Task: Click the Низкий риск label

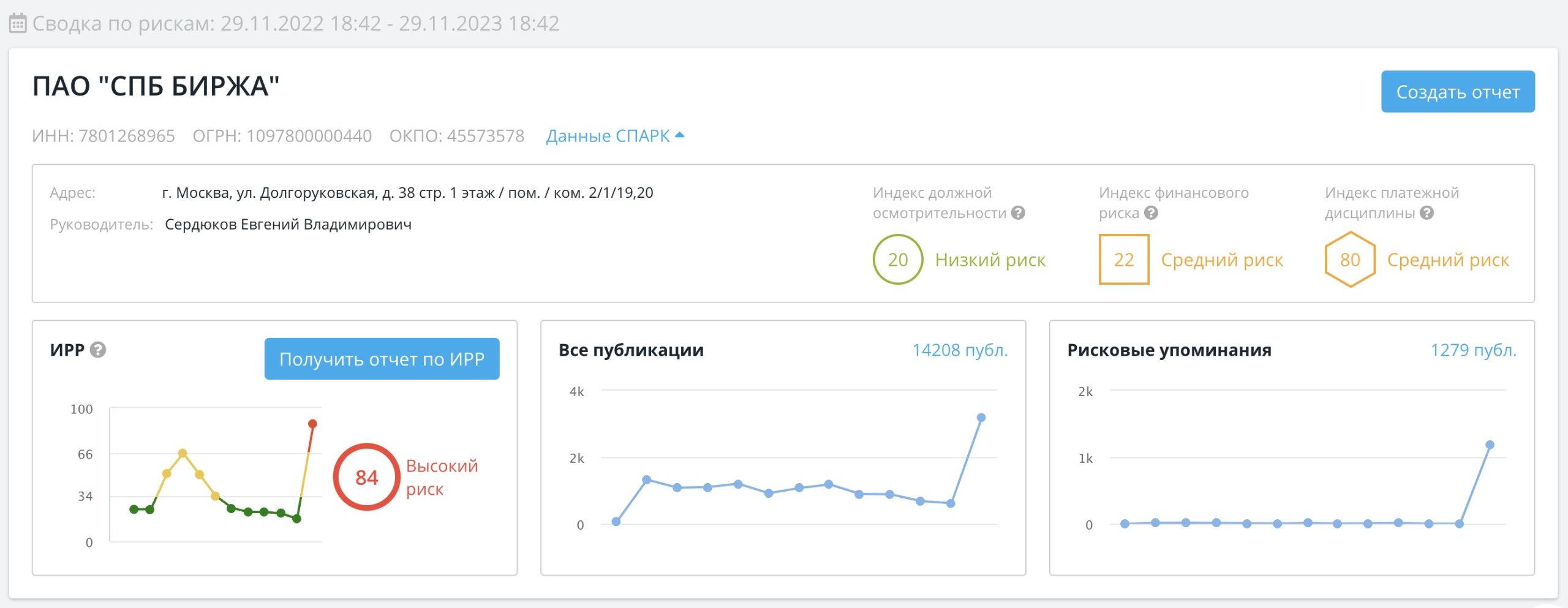Action: click(x=990, y=260)
